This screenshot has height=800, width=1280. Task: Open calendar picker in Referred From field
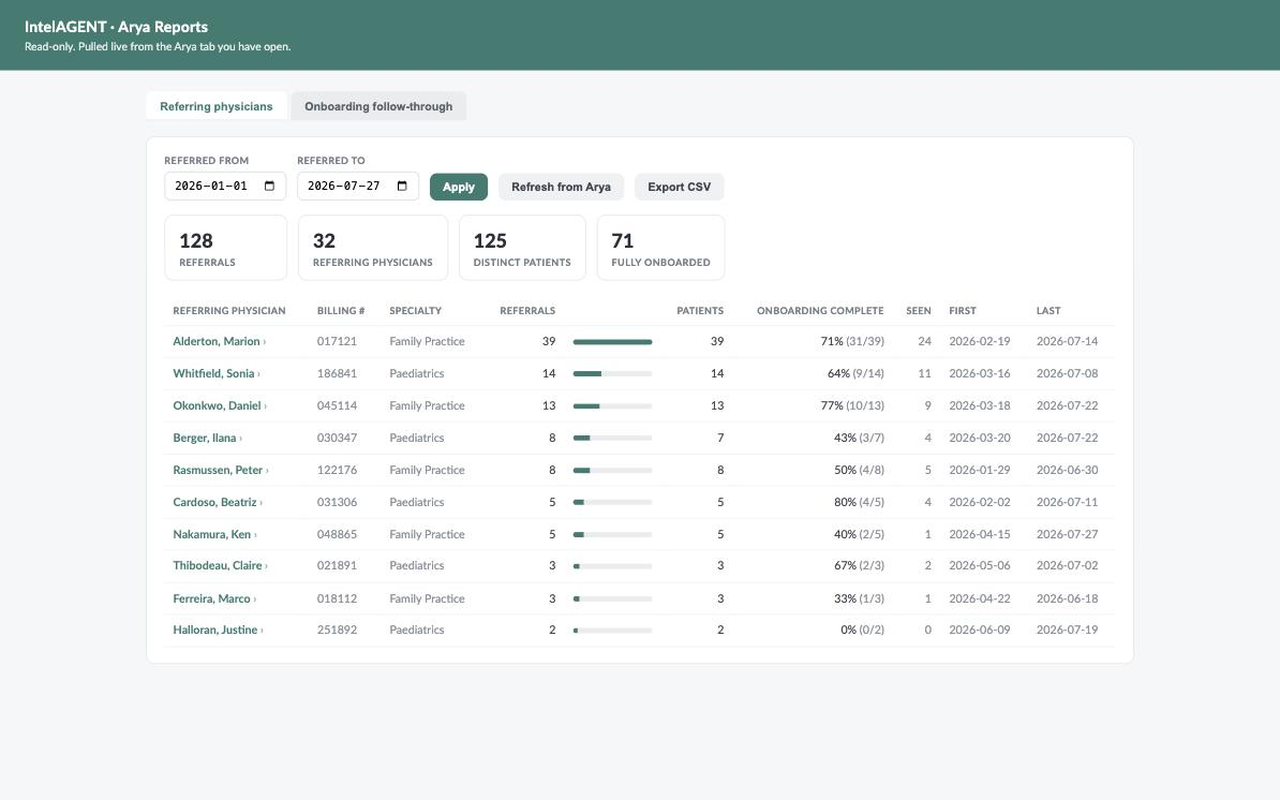269,186
